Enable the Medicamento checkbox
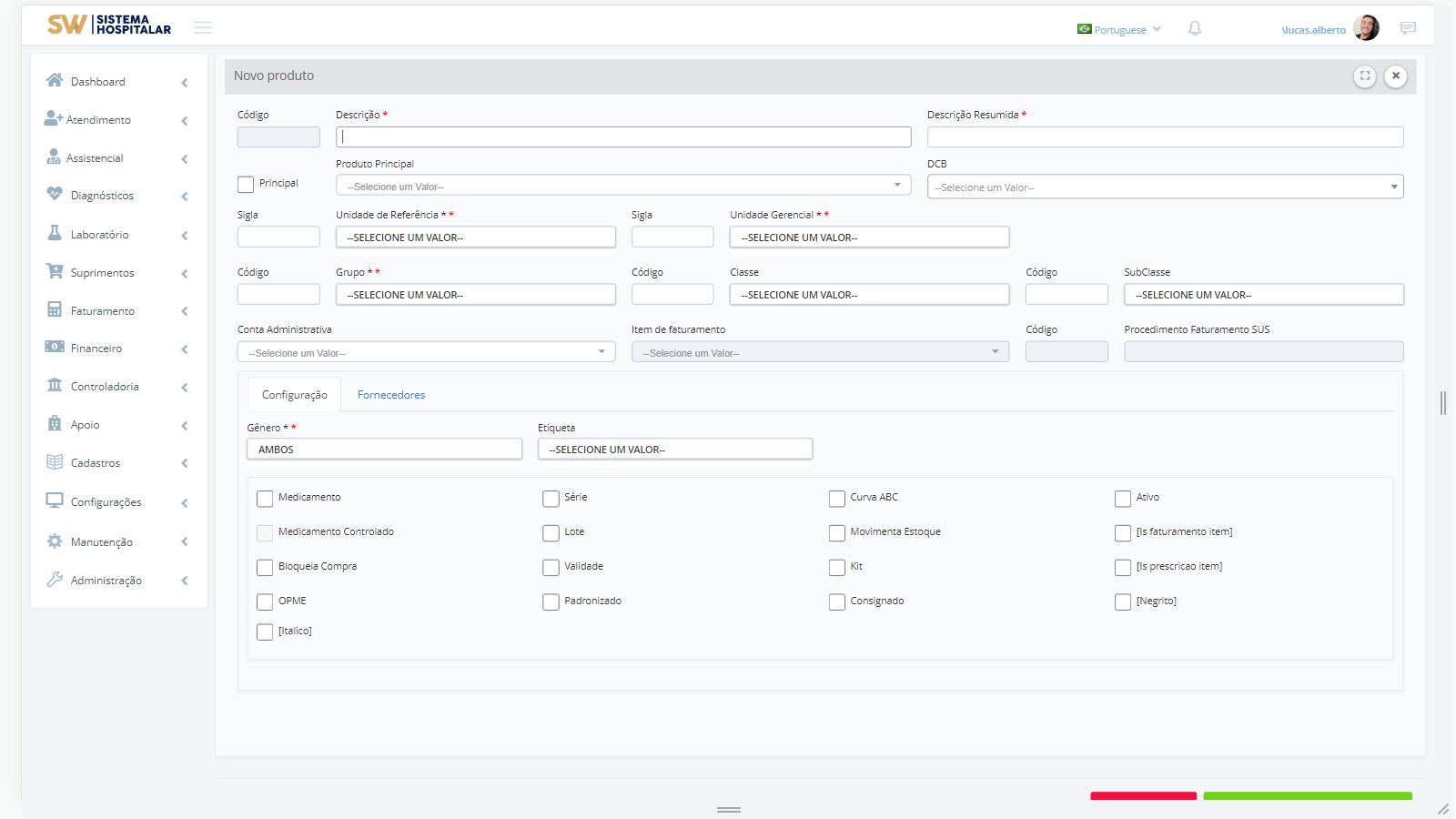This screenshot has height=819, width=1456. pyautogui.click(x=265, y=499)
